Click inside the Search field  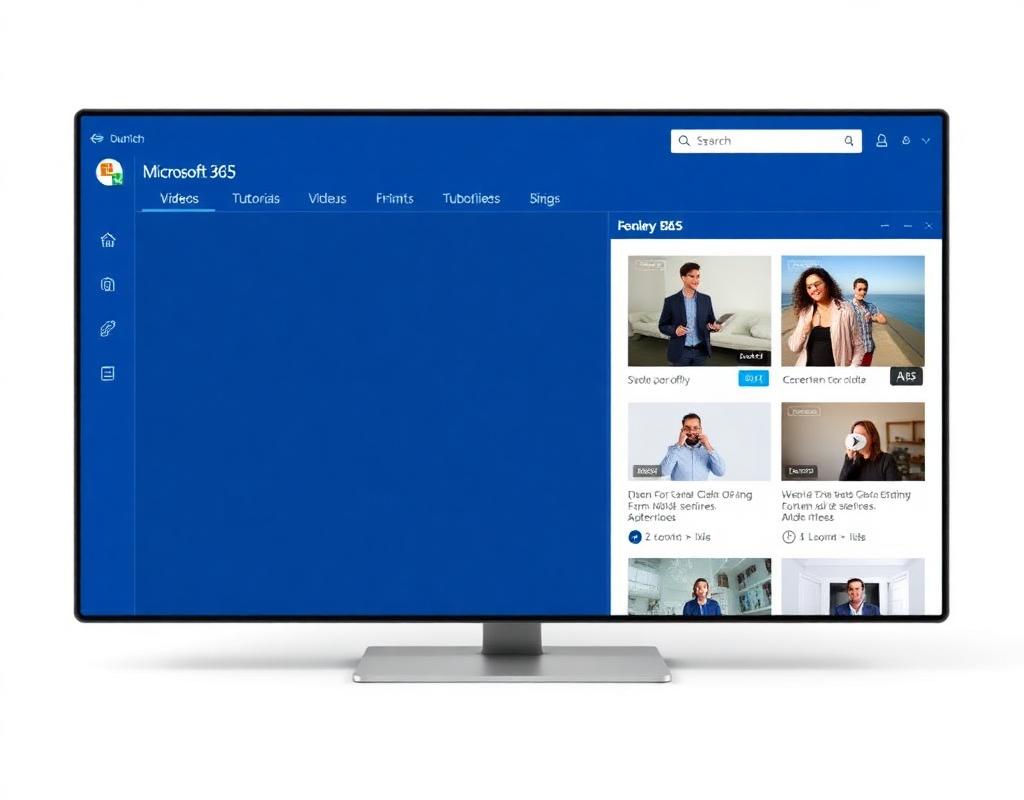[766, 140]
